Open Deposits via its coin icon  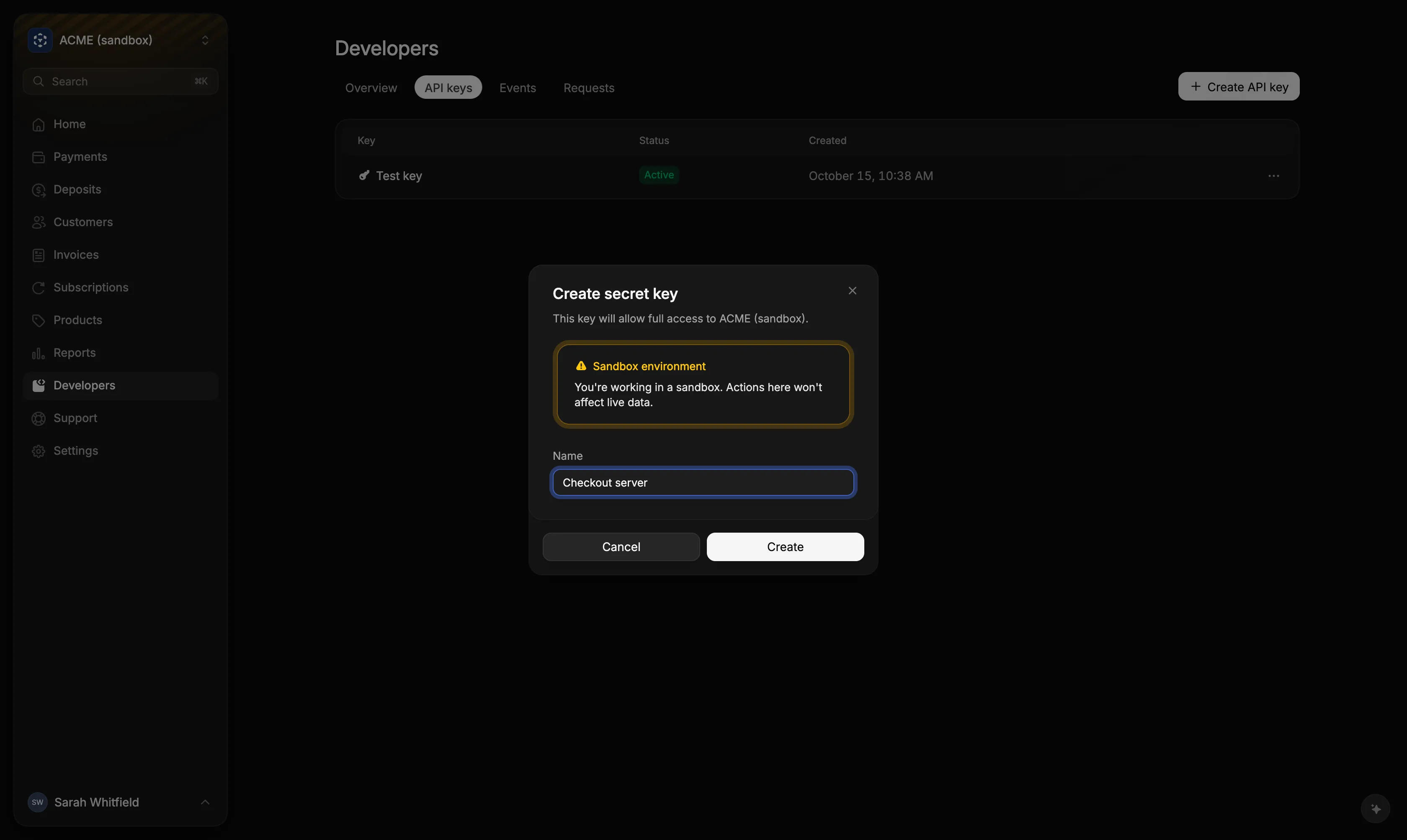click(x=39, y=190)
